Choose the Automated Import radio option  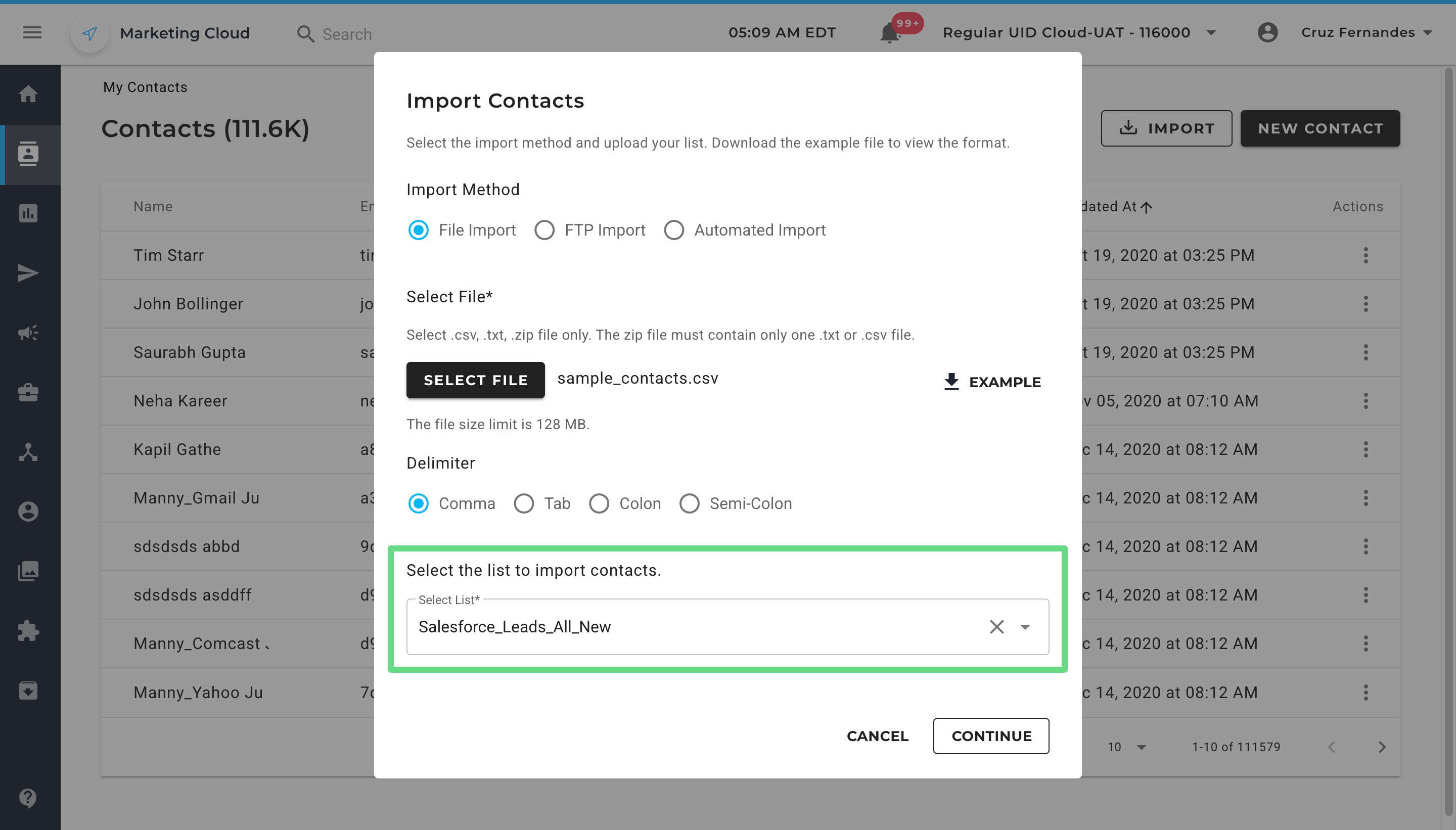point(674,230)
